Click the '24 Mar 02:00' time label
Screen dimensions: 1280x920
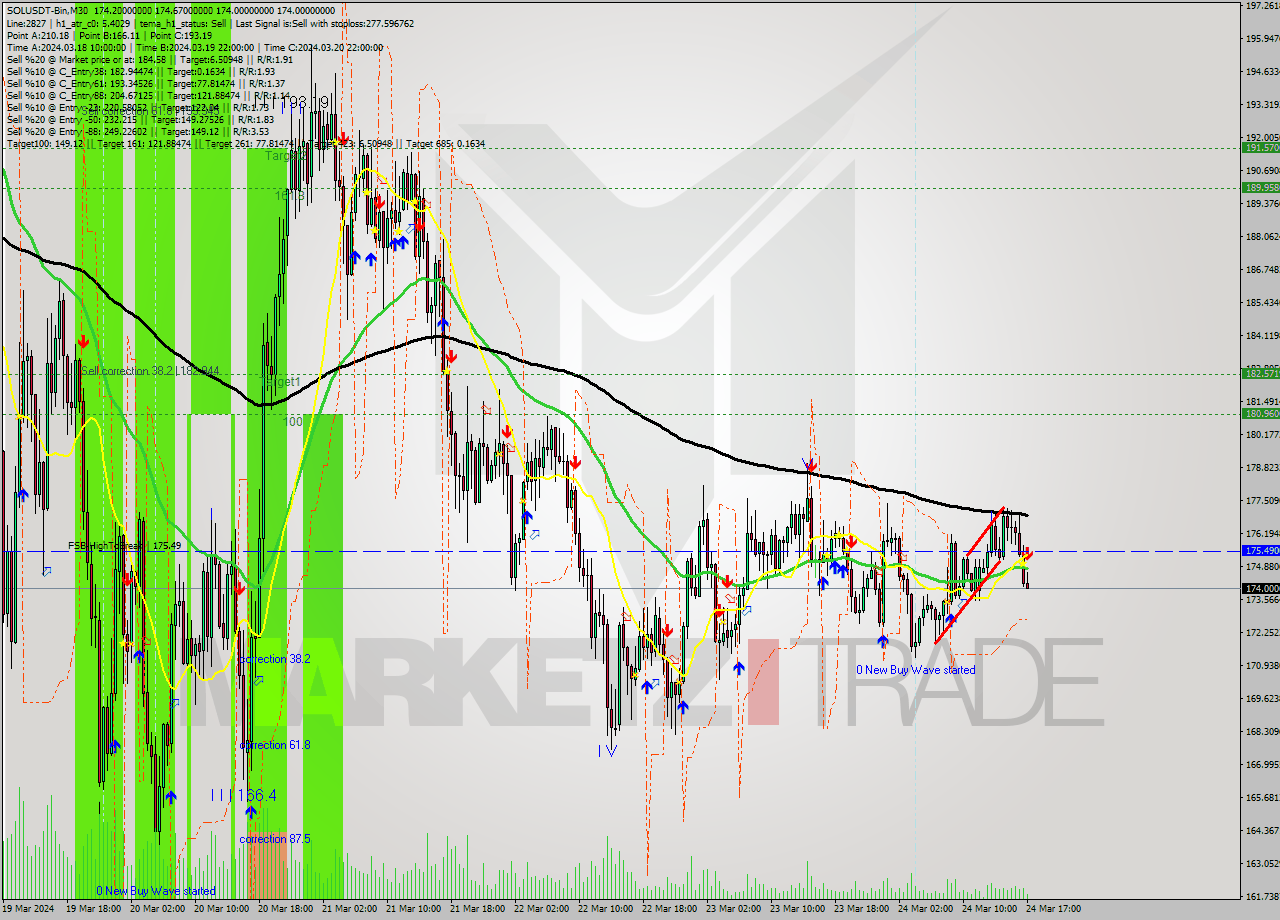click(924, 909)
